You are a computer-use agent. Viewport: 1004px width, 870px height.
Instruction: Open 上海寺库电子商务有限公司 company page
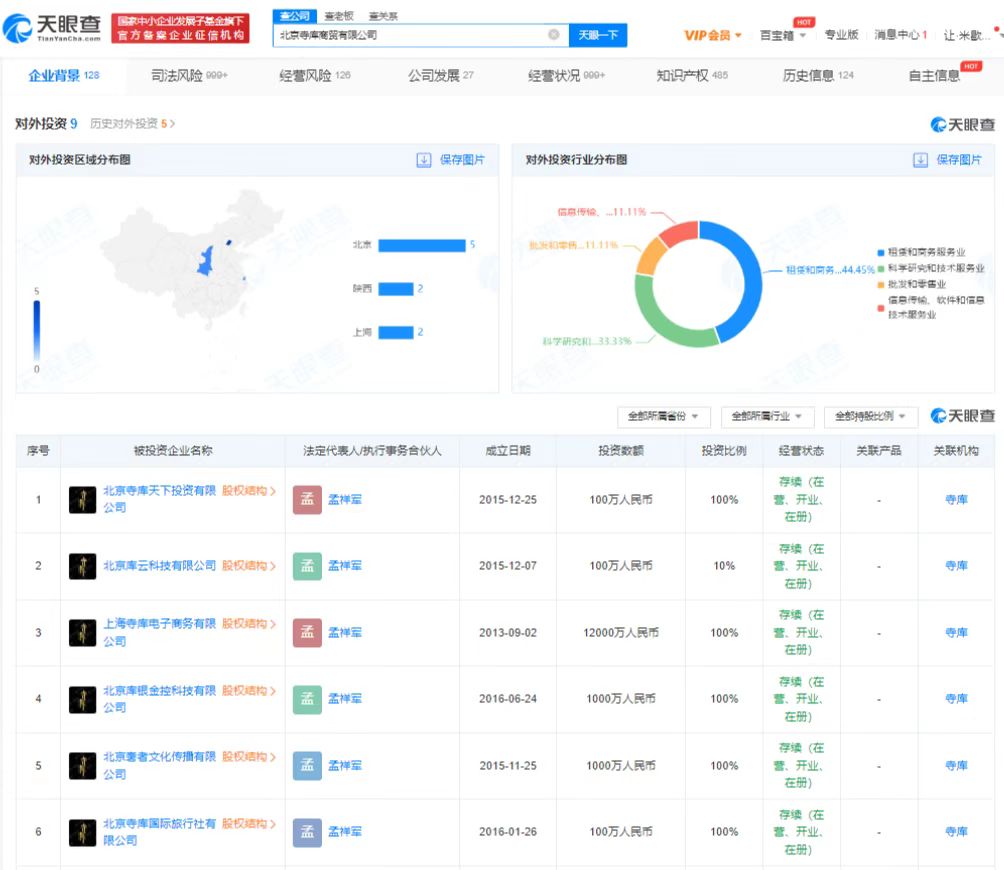coord(160,632)
